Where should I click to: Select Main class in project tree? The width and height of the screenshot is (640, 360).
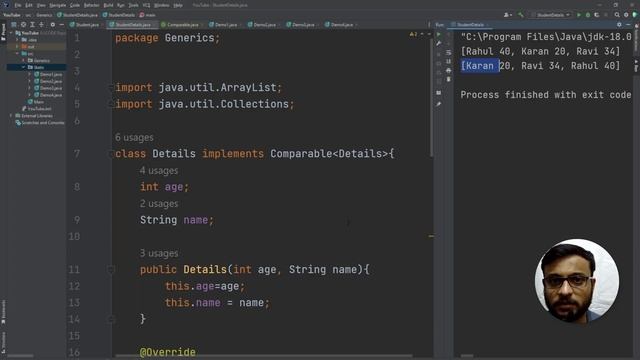(36, 102)
